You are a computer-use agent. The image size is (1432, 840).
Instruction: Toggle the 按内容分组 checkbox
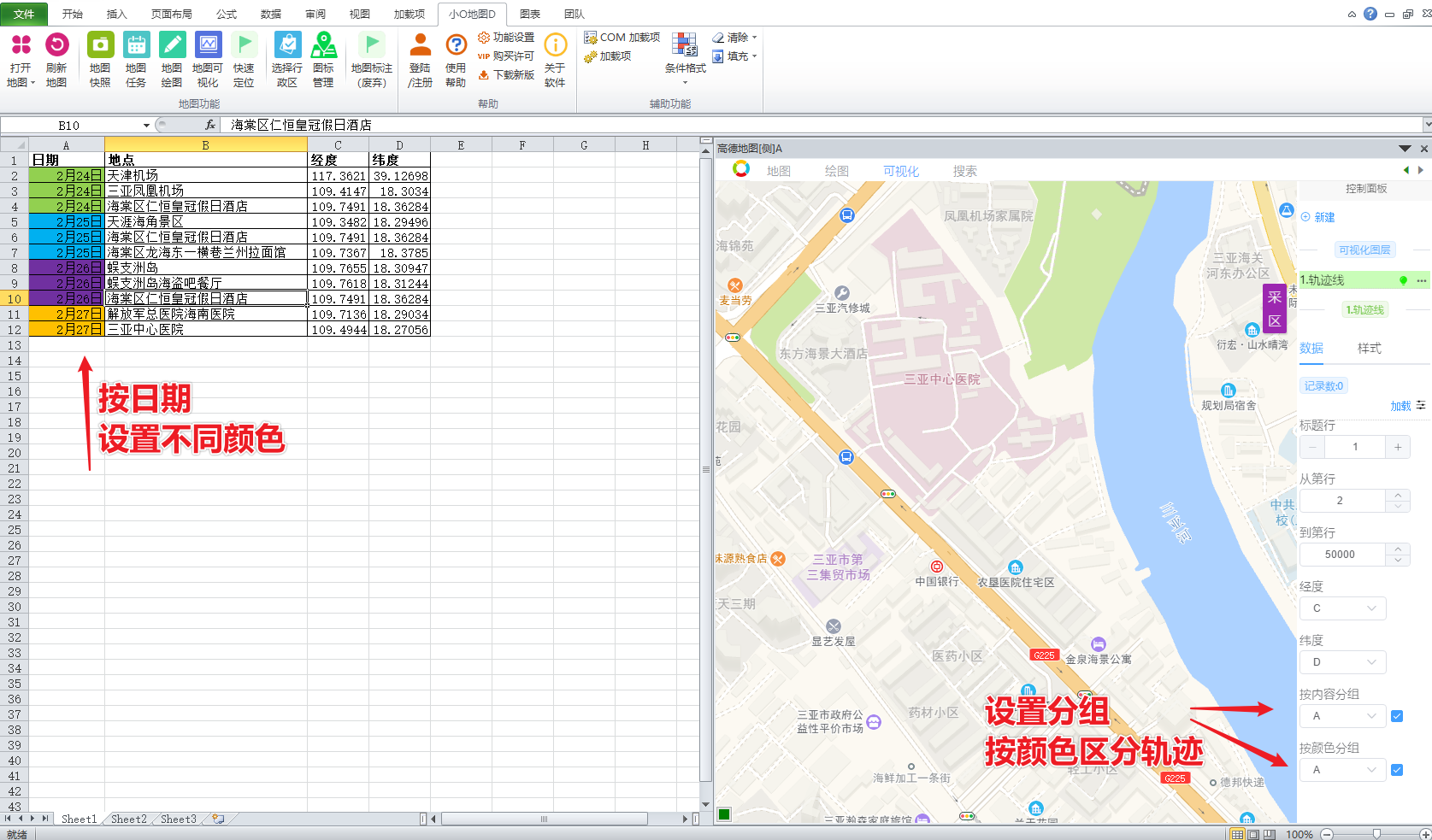[1397, 716]
